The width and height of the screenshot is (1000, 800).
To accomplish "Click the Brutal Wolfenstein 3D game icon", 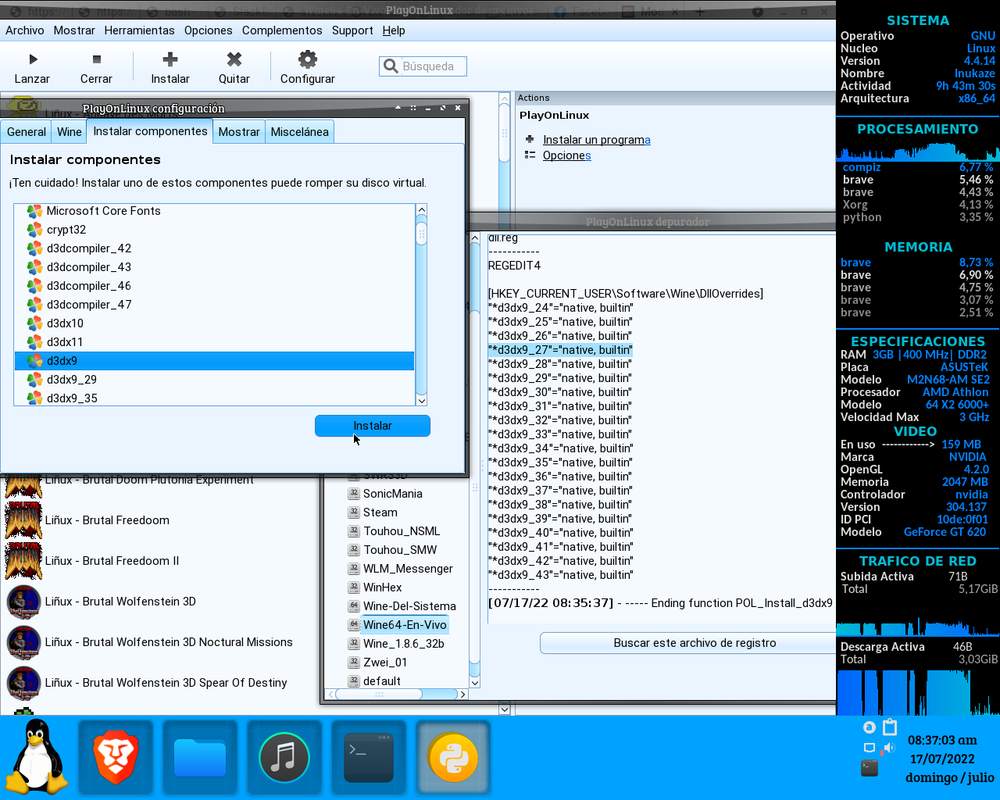I will 24,602.
